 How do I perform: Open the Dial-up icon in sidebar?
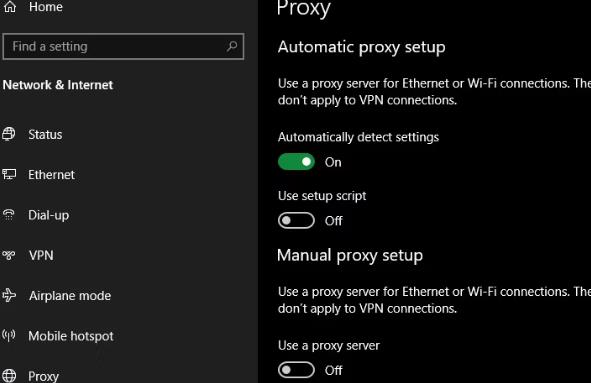coord(9,215)
